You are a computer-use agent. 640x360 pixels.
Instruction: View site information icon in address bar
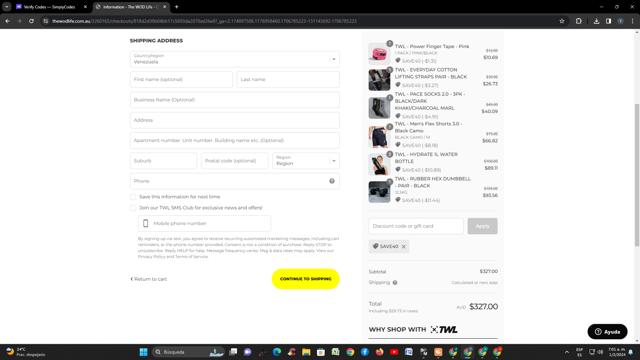pyautogui.click(x=46, y=21)
